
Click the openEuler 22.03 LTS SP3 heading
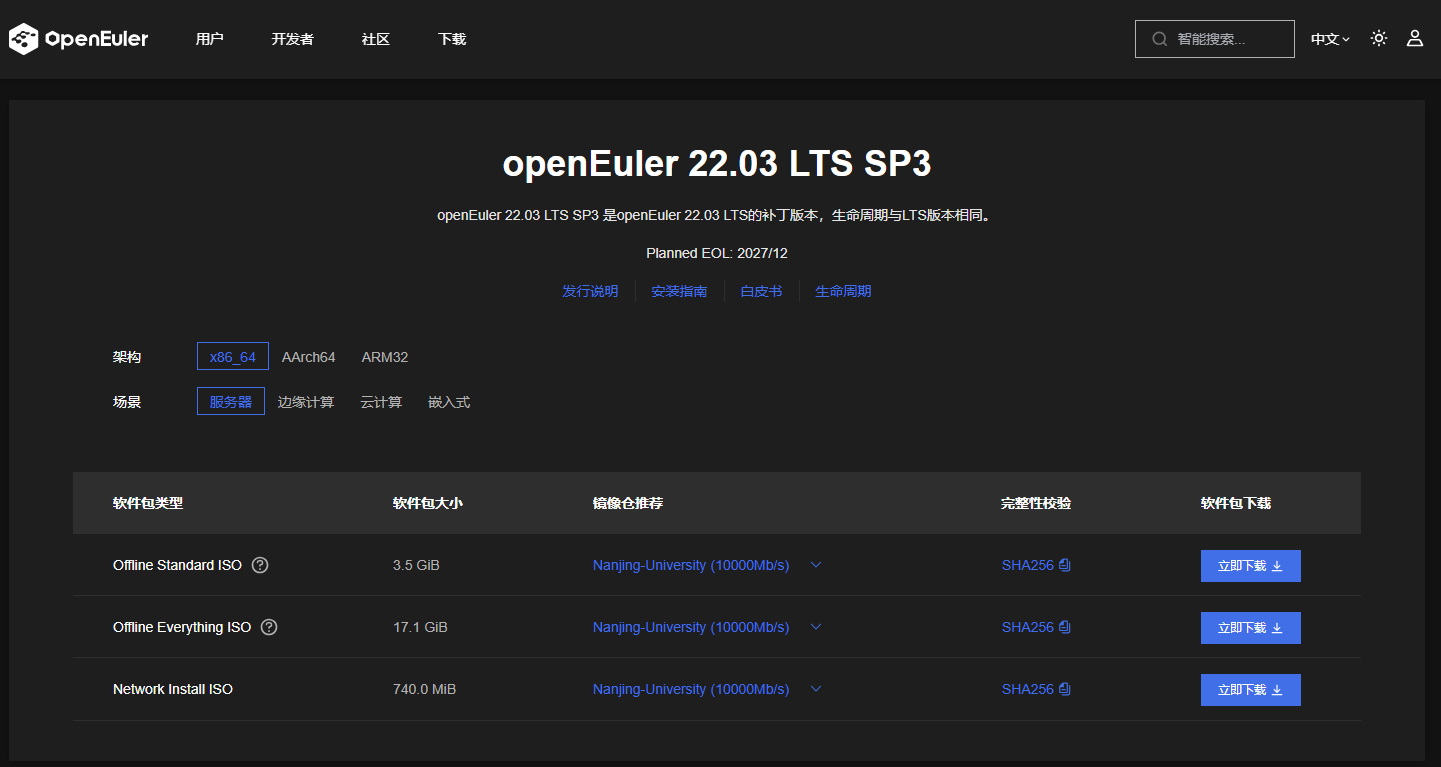[717, 164]
